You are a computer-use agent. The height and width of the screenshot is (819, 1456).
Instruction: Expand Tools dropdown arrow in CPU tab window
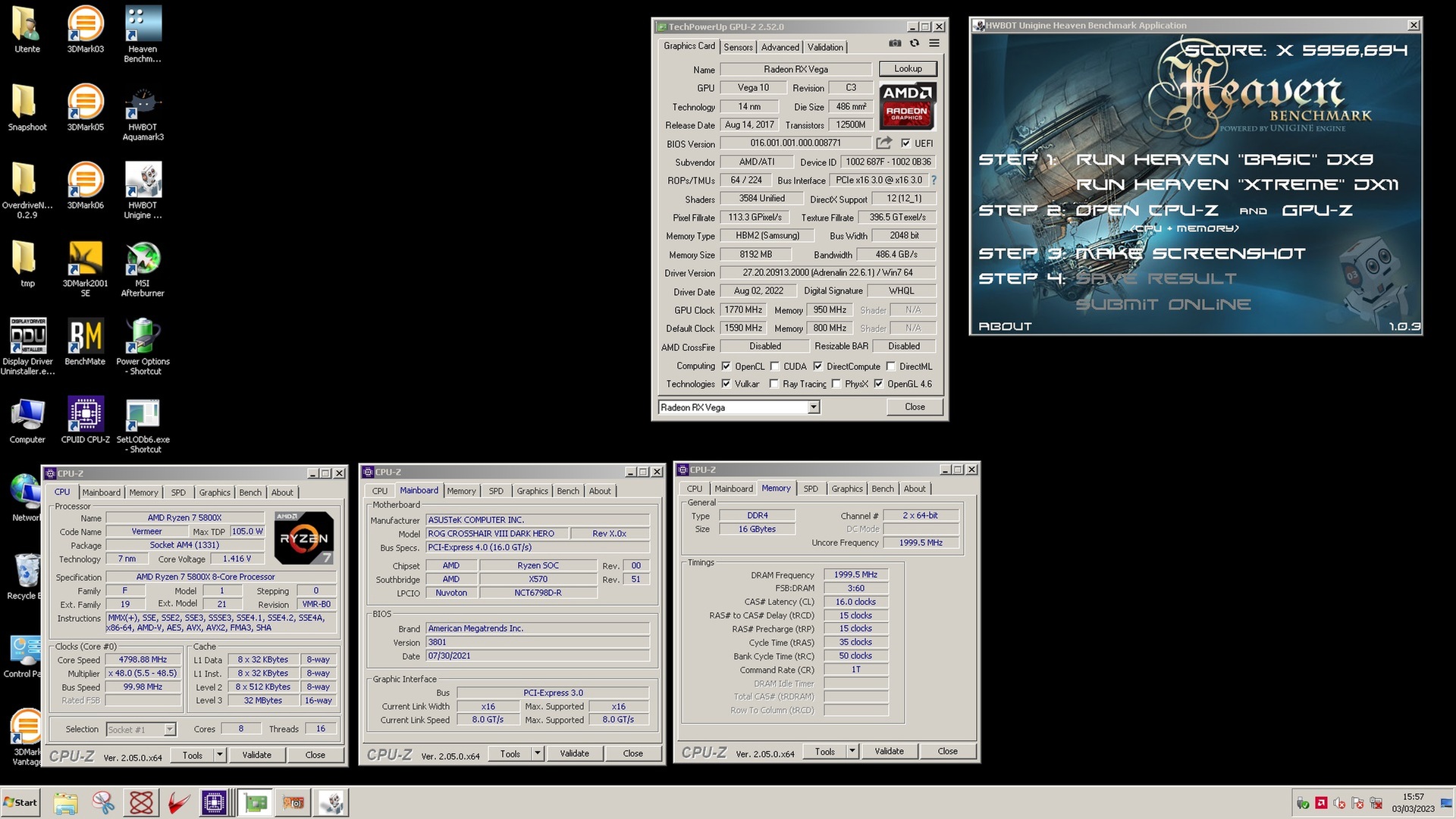[220, 755]
